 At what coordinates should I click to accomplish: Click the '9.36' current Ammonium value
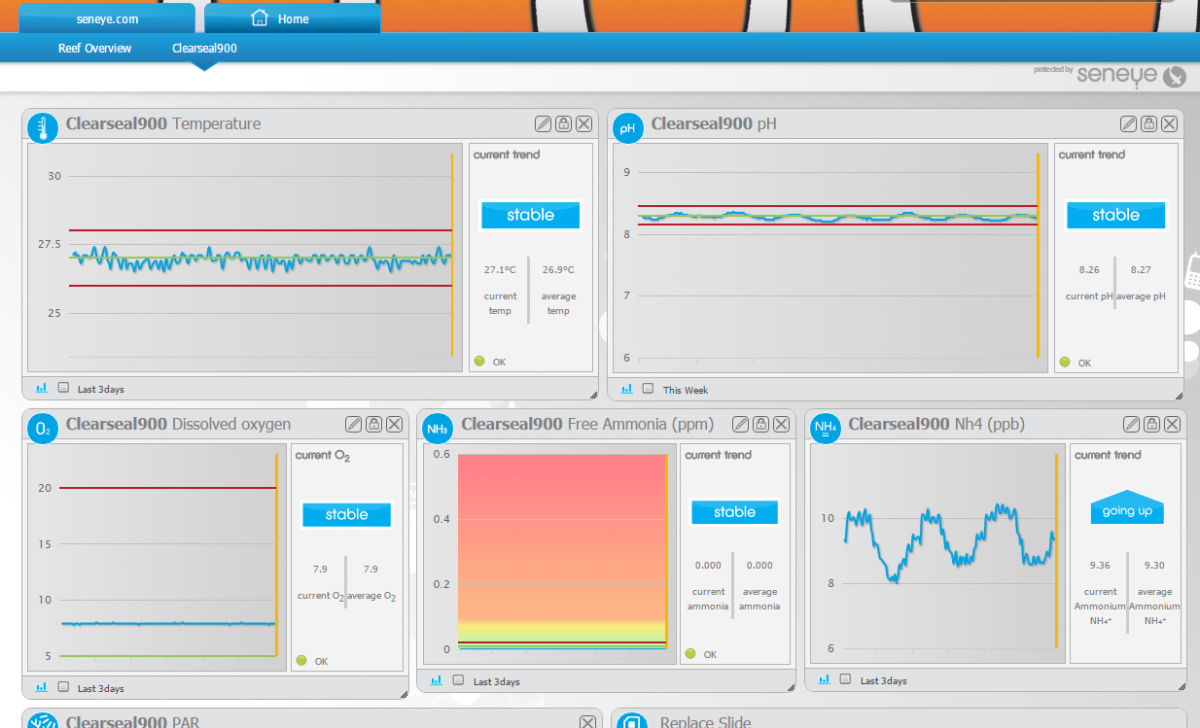click(x=1100, y=565)
